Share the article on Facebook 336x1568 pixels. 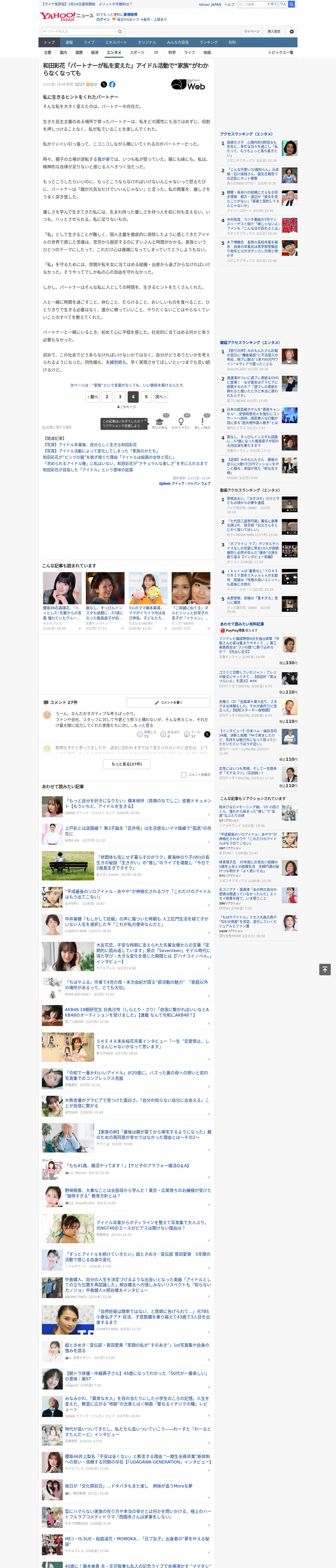[x=112, y=85]
